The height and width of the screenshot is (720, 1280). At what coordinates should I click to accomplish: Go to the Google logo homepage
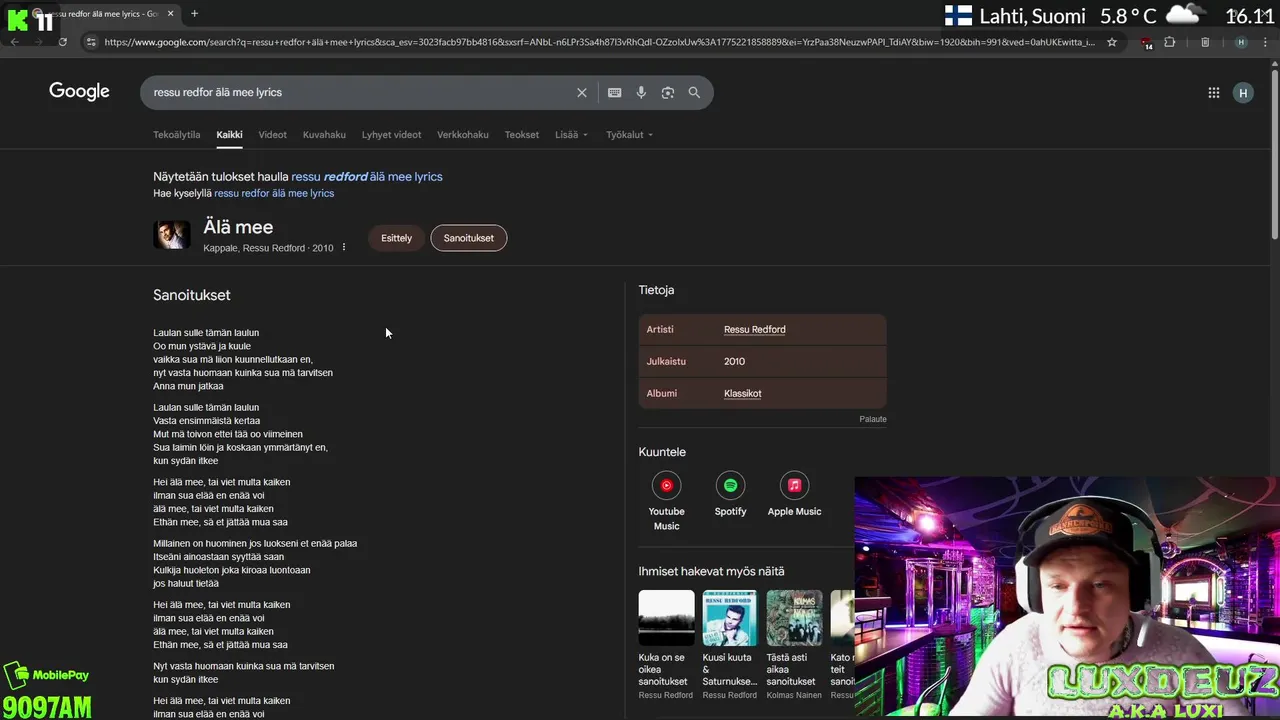point(79,92)
